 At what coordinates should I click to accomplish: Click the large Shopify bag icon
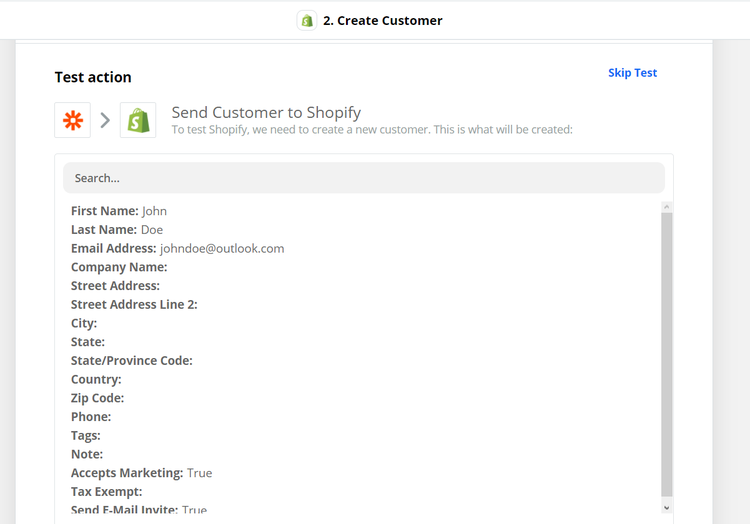tap(138, 120)
